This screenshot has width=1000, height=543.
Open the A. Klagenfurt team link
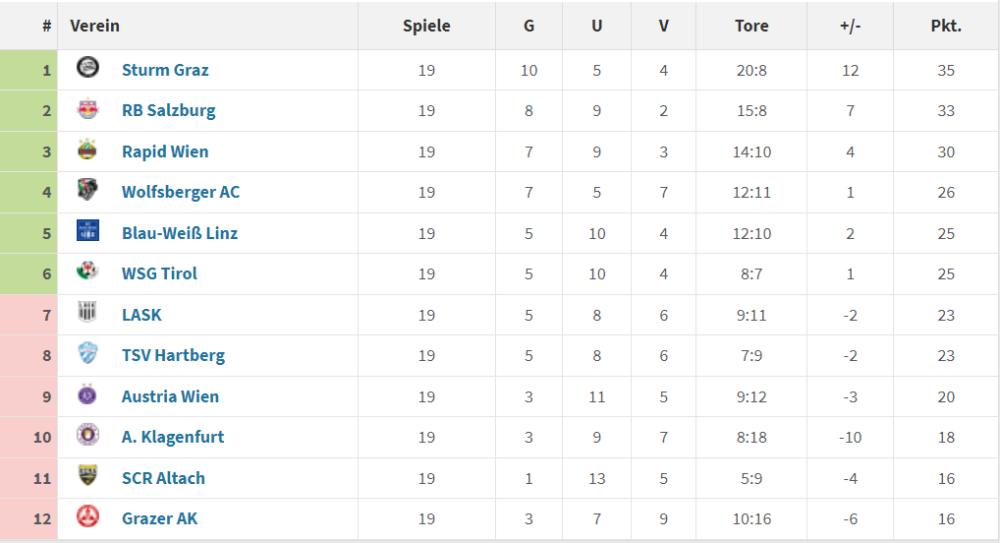pos(172,437)
